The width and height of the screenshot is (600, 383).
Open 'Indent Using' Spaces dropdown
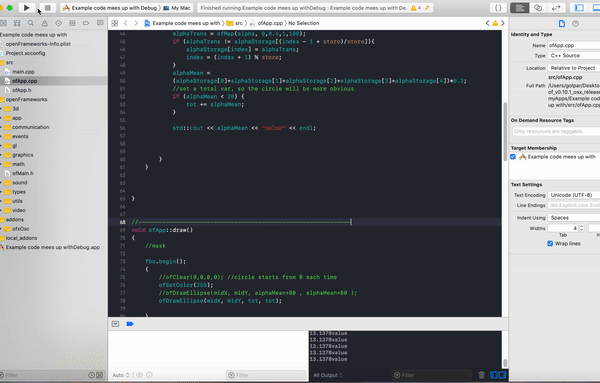tap(574, 218)
